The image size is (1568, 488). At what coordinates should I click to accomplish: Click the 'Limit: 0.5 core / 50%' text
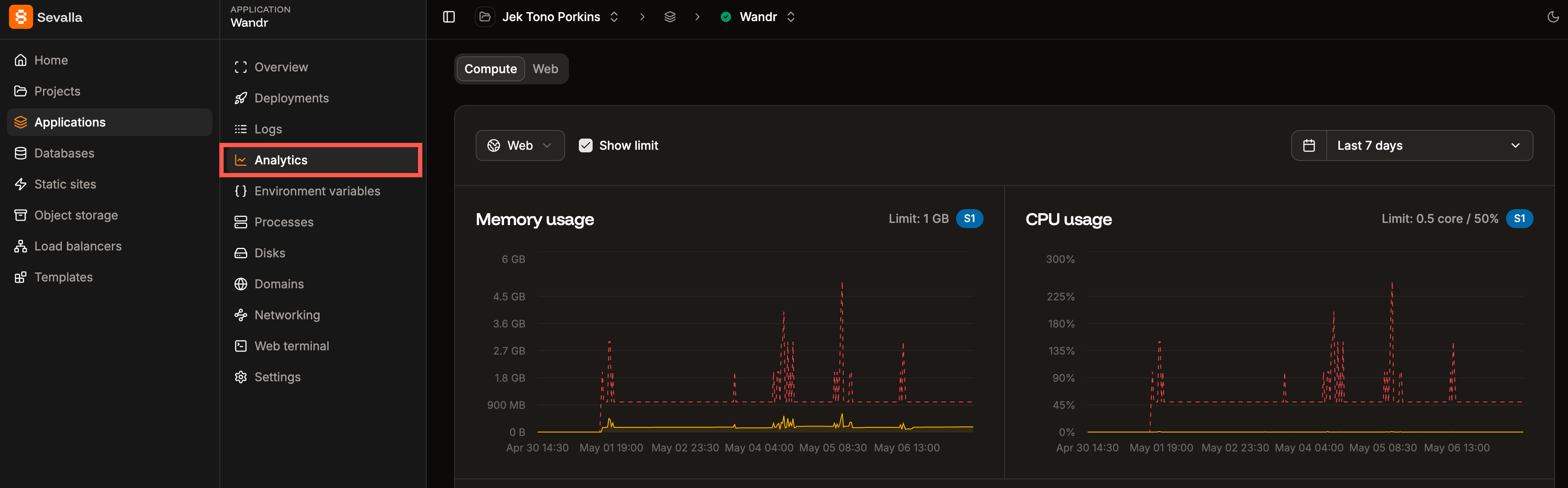(1439, 219)
